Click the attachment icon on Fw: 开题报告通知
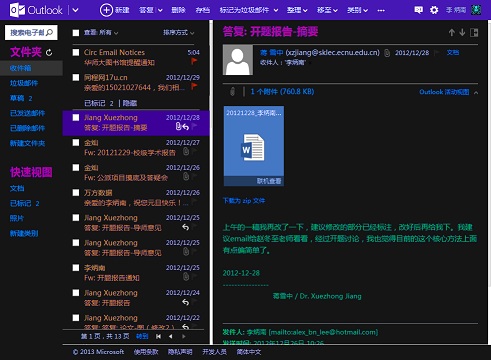Screen dimensions: 491x360 [186, 277]
